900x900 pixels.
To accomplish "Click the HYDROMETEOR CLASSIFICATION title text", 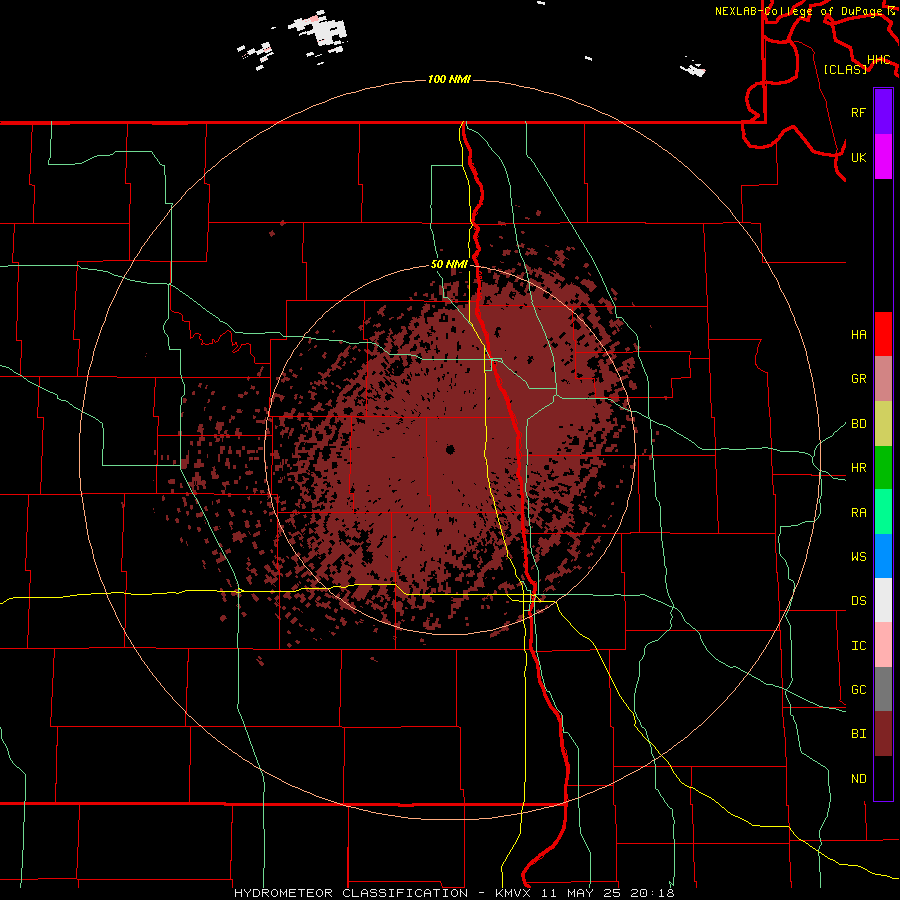I will (351, 893).
